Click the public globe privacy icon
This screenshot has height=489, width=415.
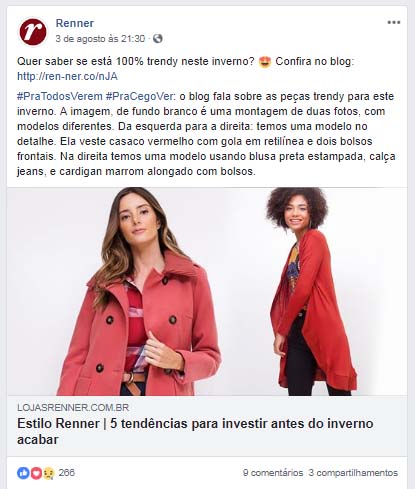click(158, 39)
